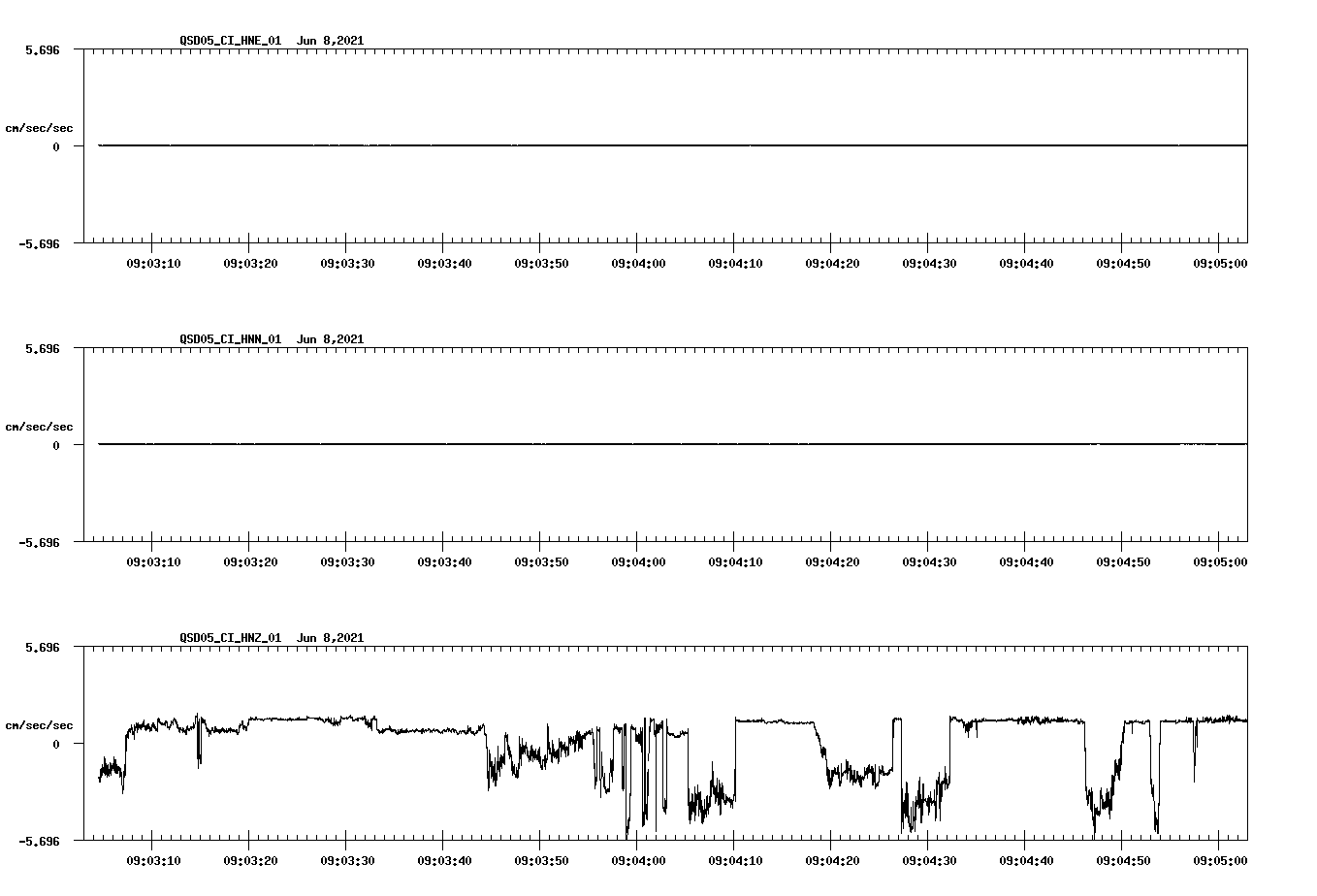Click 09:04:10 time label under HNE plot

pos(735,264)
